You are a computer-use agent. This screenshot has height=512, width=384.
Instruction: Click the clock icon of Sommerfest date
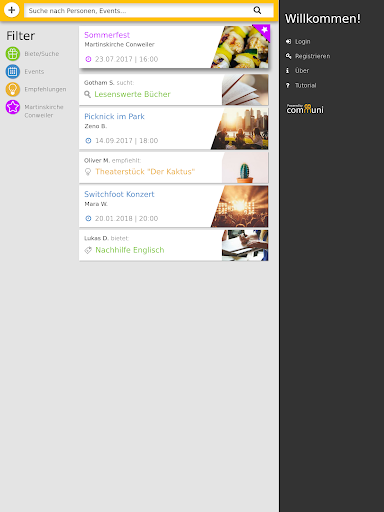tap(88, 59)
